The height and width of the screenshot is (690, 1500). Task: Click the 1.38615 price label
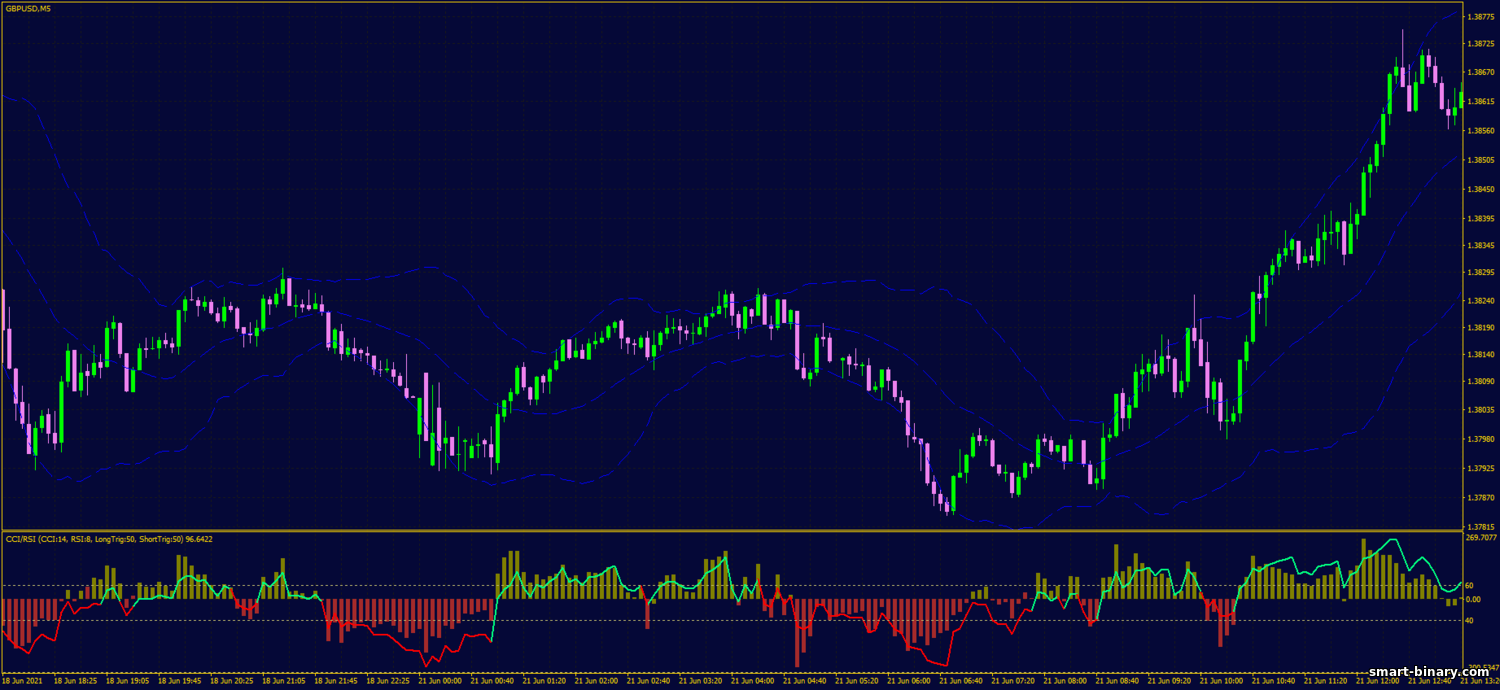[x=1480, y=102]
